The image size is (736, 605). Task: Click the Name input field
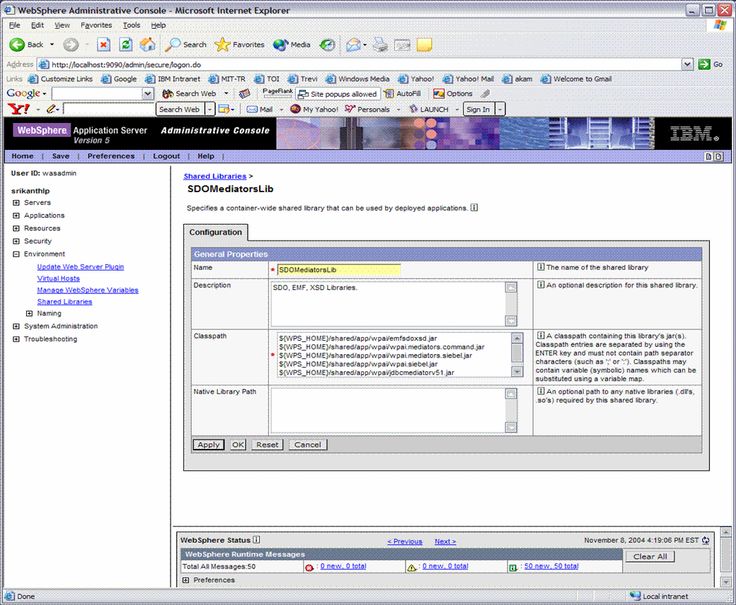(338, 269)
